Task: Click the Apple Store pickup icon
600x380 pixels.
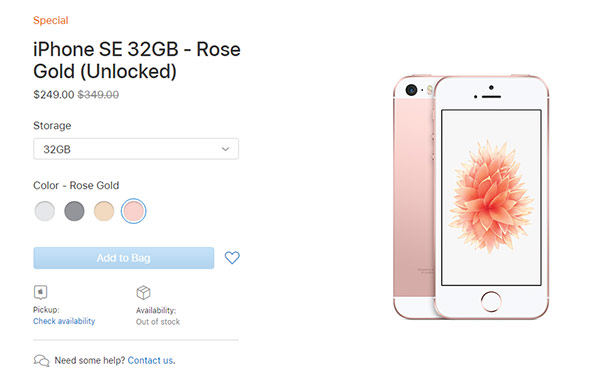Action: 41,292
